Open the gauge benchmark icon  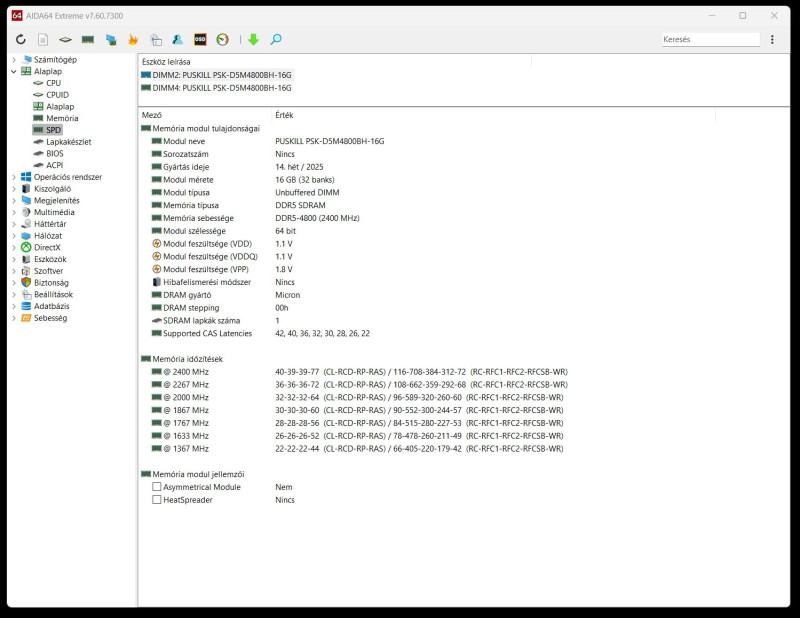(x=222, y=39)
